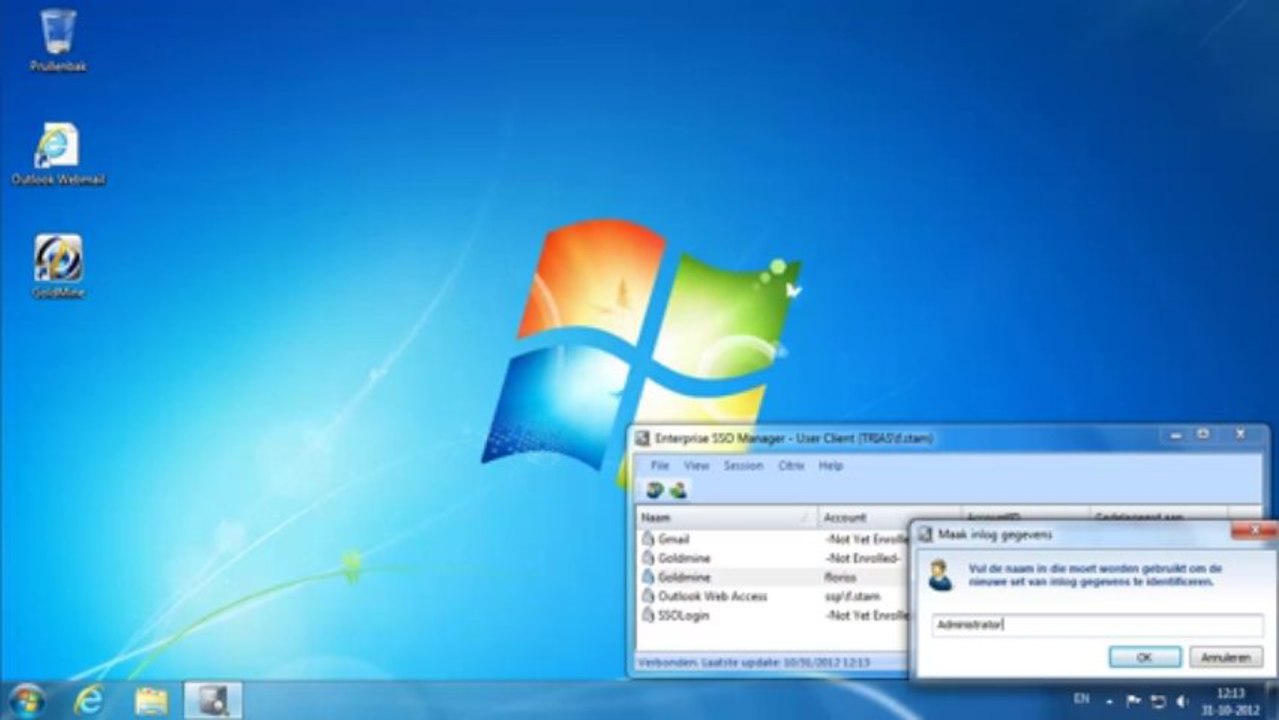Click the Windows Start button

point(25,700)
